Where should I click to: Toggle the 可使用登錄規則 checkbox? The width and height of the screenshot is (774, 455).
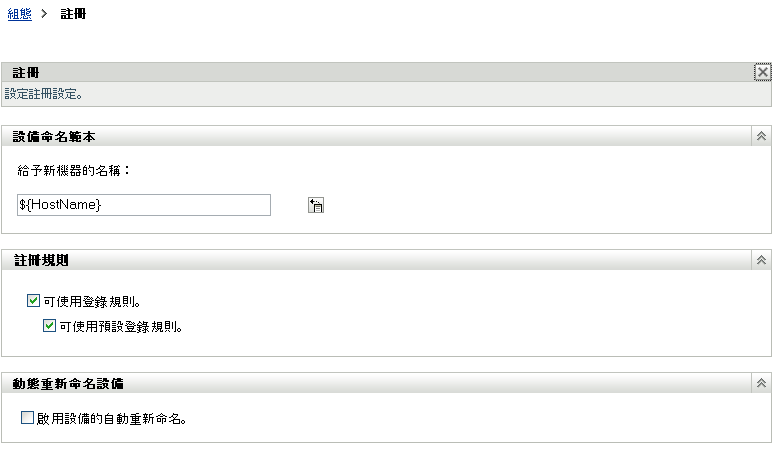[33, 301]
